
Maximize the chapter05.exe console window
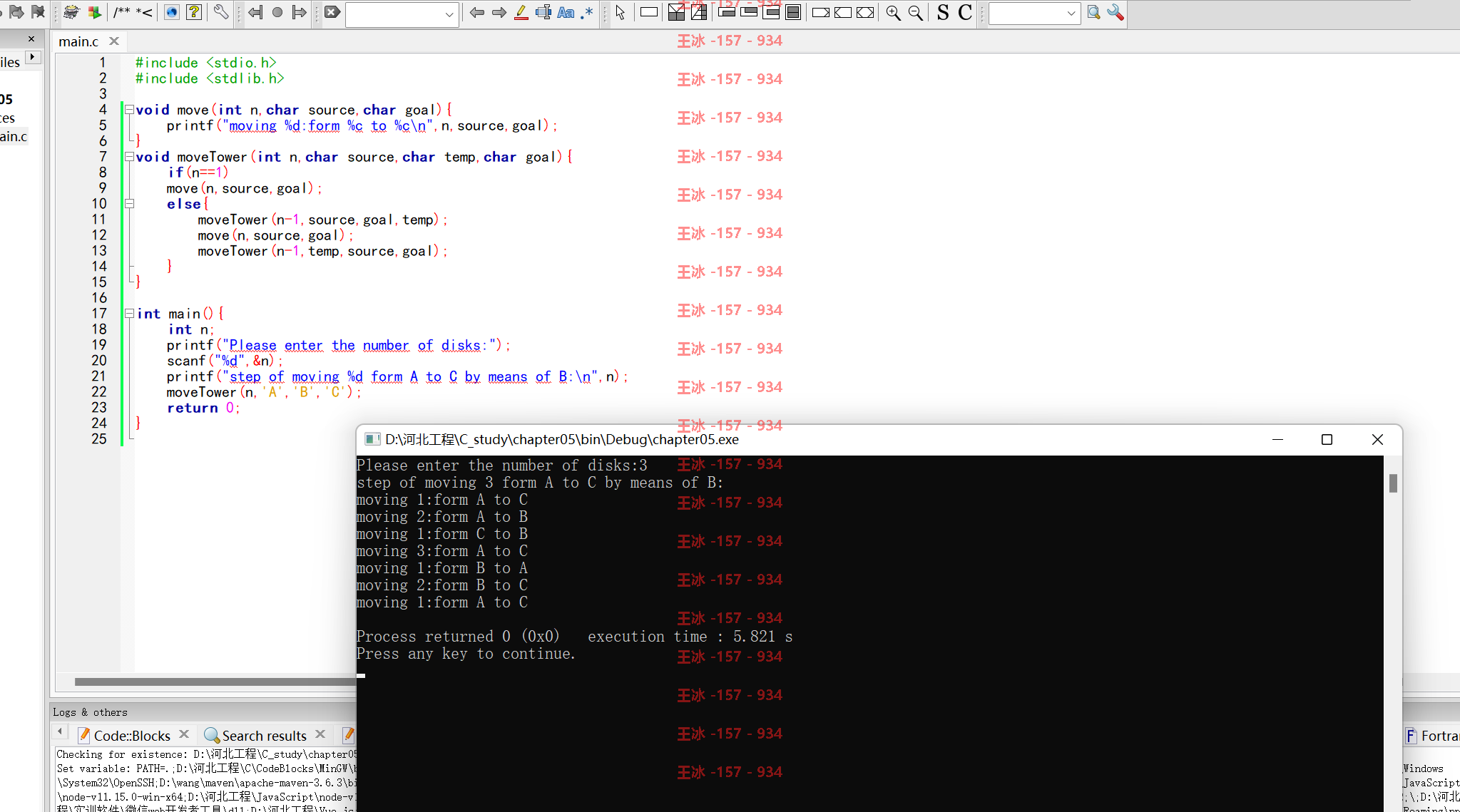1327,440
